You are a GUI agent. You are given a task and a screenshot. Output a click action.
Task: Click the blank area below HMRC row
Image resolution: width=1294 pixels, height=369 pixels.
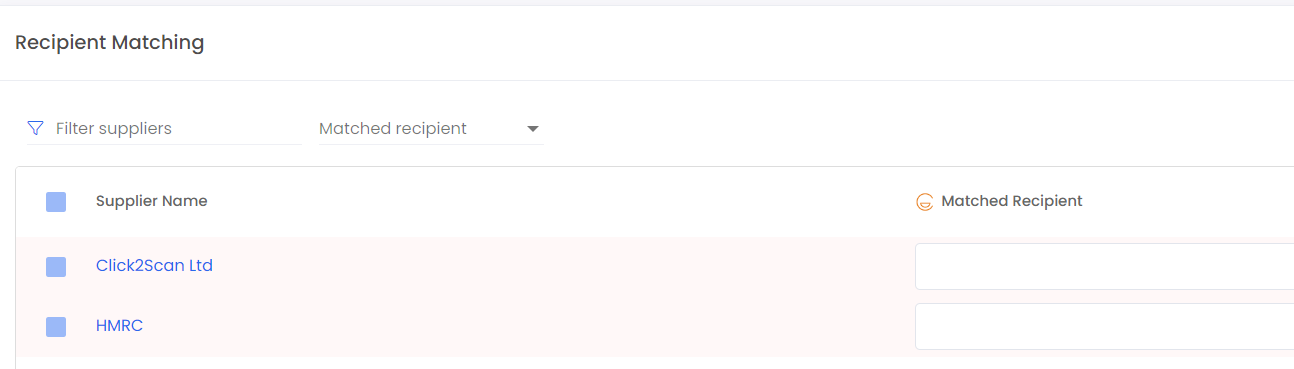(x=655, y=363)
